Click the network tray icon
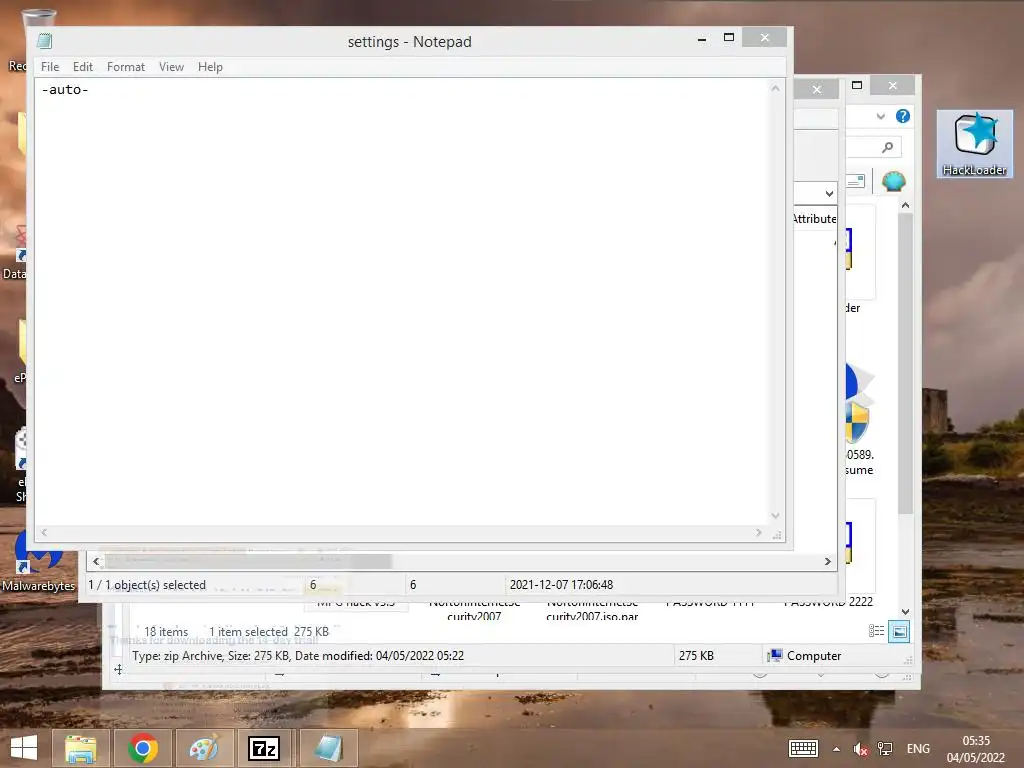Image resolution: width=1024 pixels, height=768 pixels. (885, 749)
